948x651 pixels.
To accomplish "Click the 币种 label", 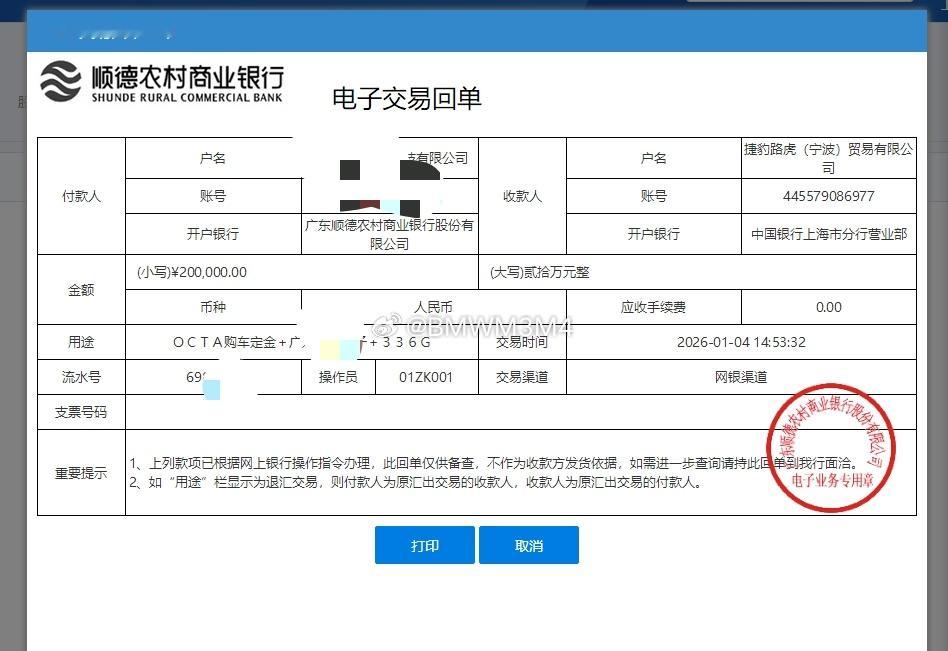I will coord(213,307).
